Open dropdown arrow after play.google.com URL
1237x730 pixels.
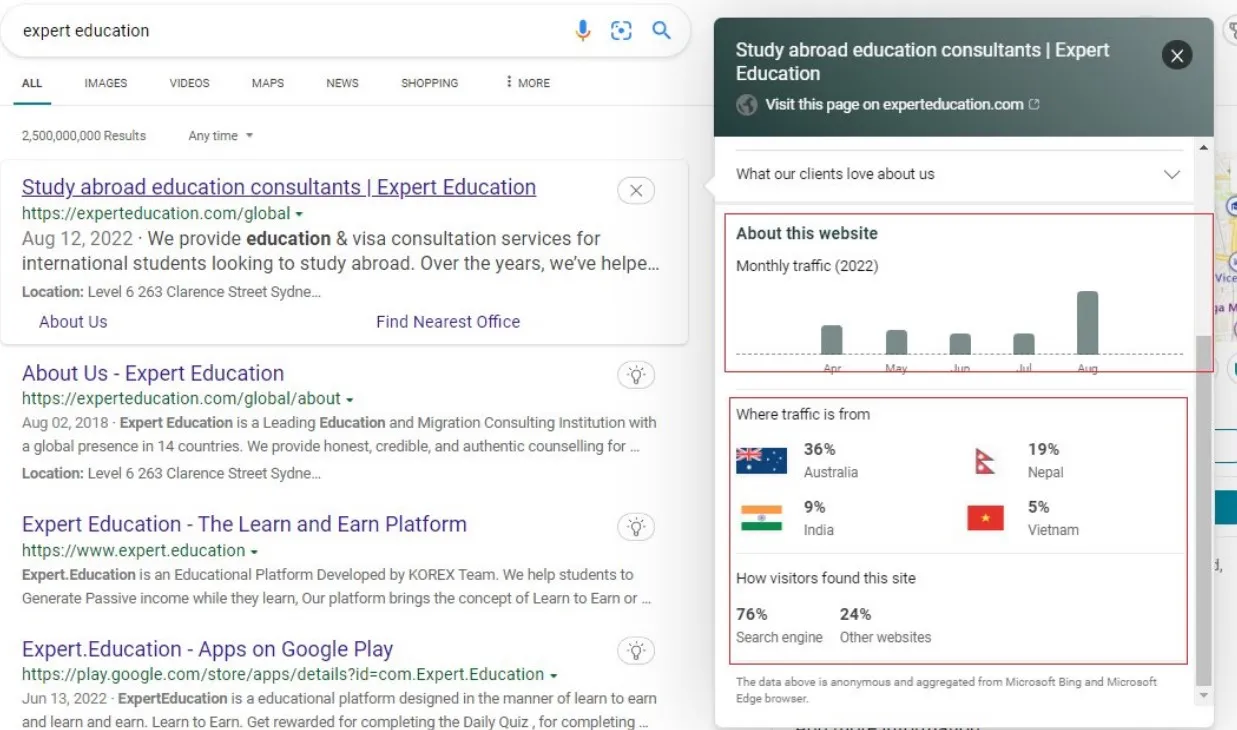[x=553, y=675]
